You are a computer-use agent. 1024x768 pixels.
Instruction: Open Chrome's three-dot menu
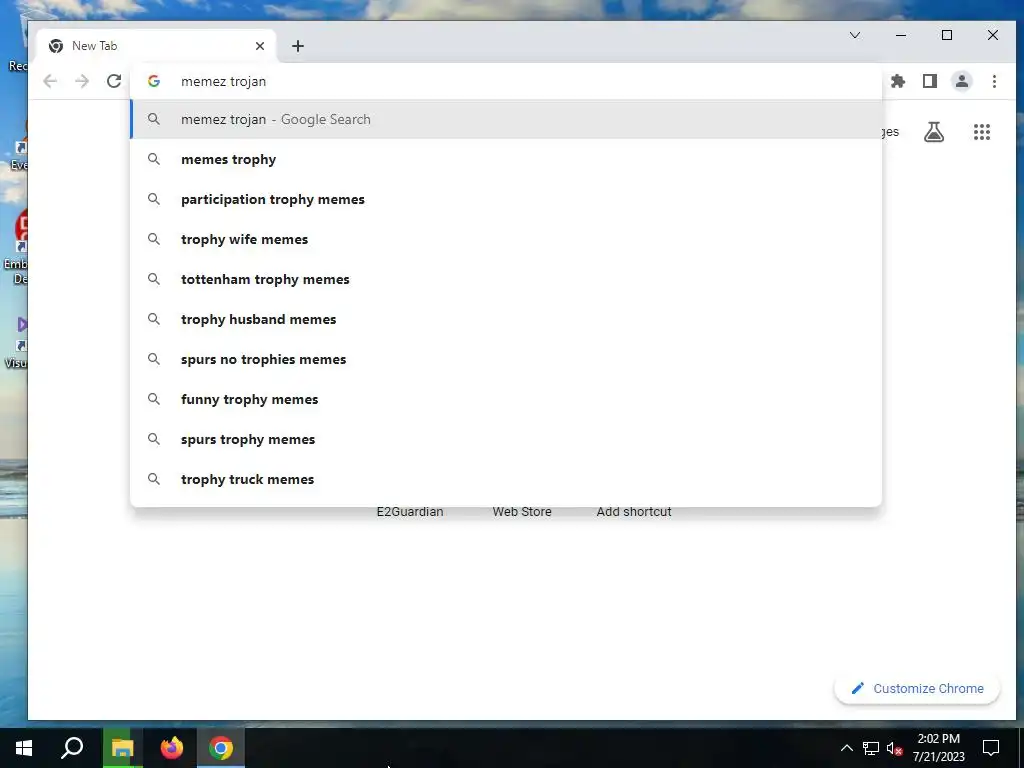[x=994, y=81]
